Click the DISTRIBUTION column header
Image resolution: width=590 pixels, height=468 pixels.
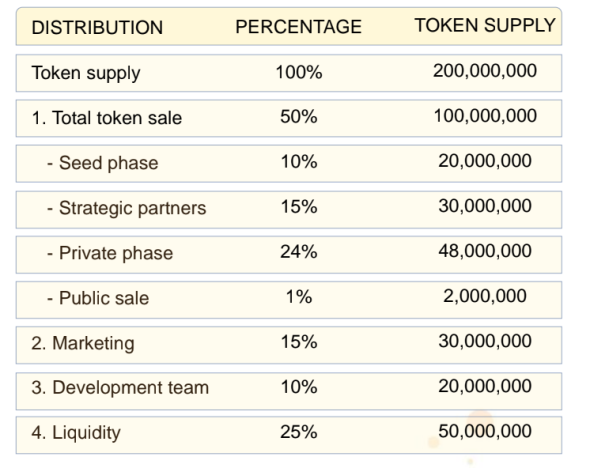coord(97,27)
